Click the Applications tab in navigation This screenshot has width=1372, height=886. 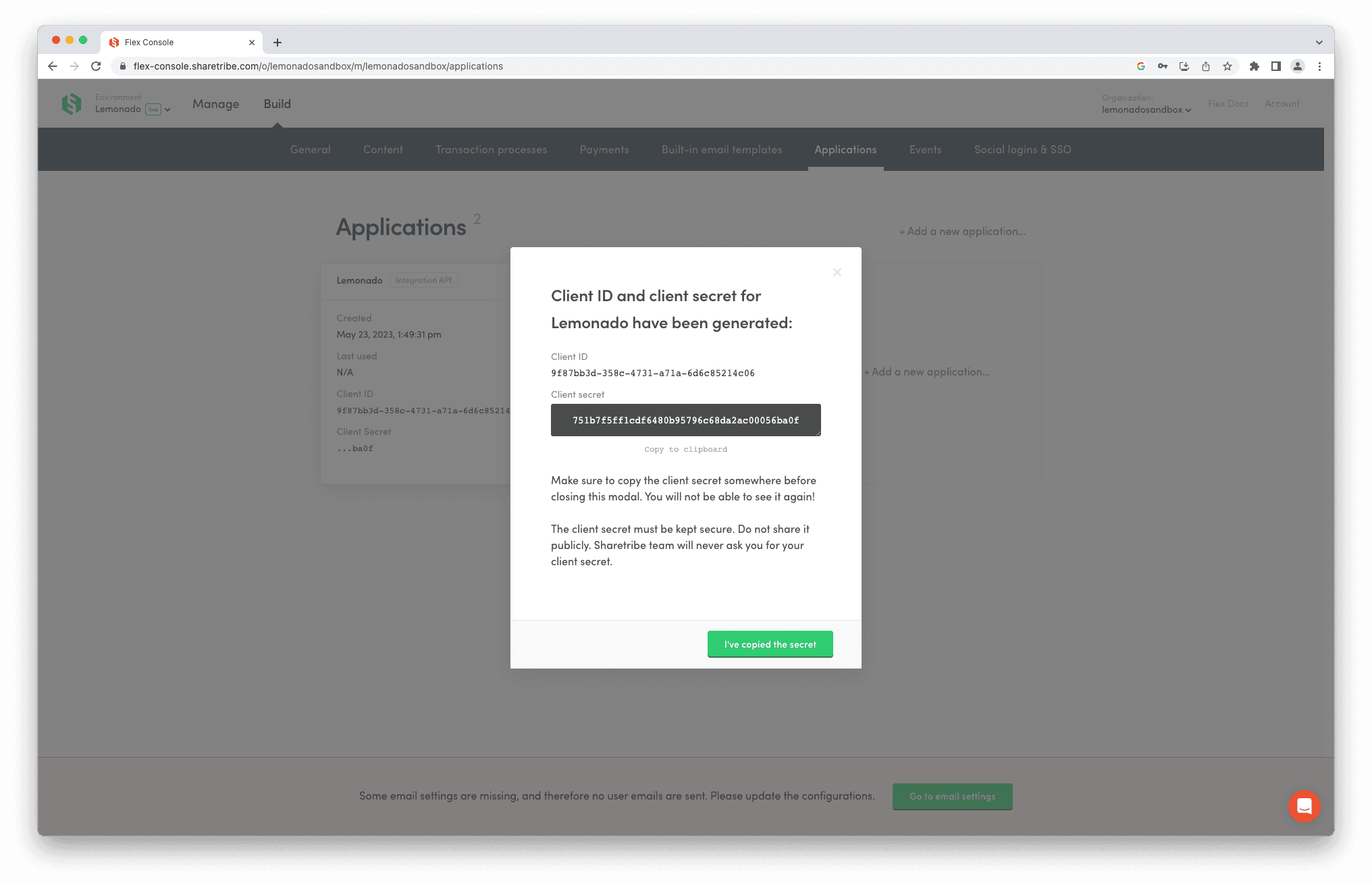pyautogui.click(x=846, y=149)
